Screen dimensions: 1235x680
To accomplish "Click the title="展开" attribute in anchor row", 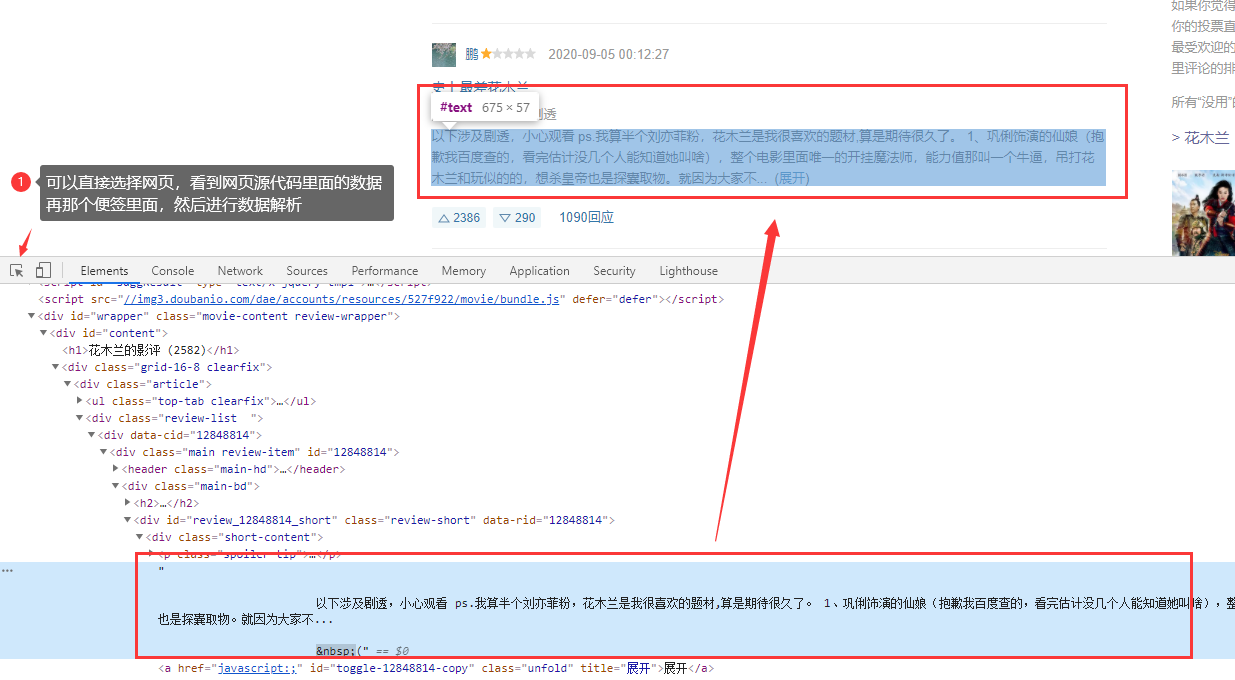I will pos(617,668).
